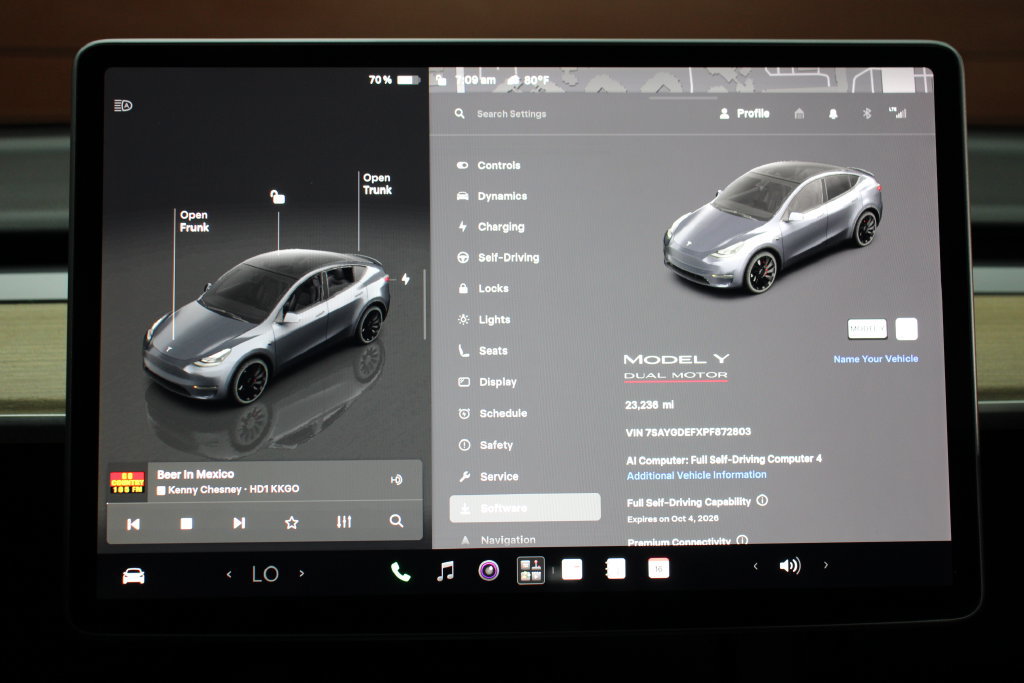Tap the battery percentage indicator
This screenshot has height=683, width=1024.
click(x=394, y=80)
